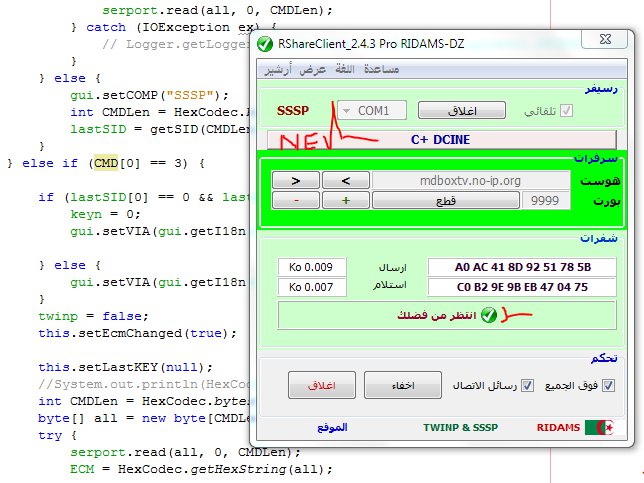
Task: Click the A0 AC 41 8D key field
Action: (522, 267)
